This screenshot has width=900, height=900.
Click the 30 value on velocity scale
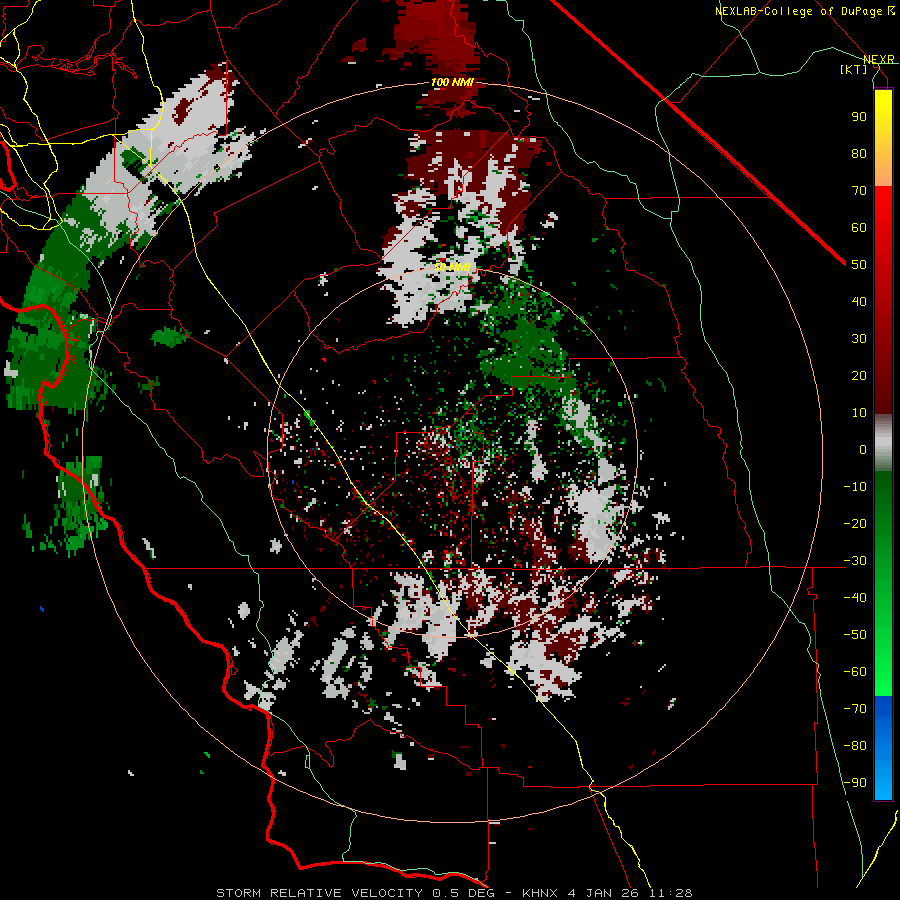tap(859, 339)
